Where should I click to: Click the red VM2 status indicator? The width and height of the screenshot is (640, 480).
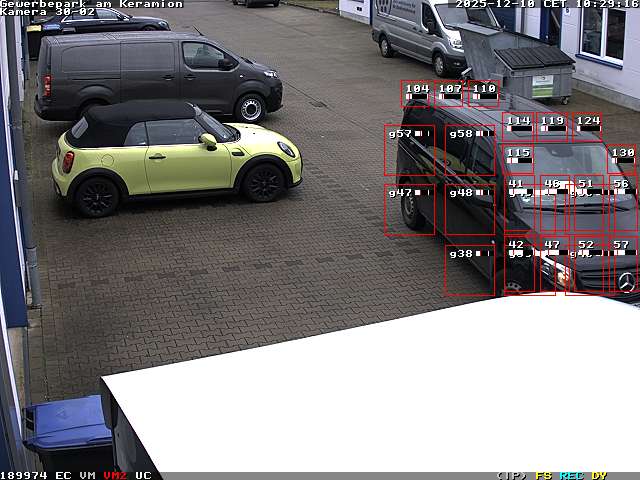pyautogui.click(x=115, y=475)
